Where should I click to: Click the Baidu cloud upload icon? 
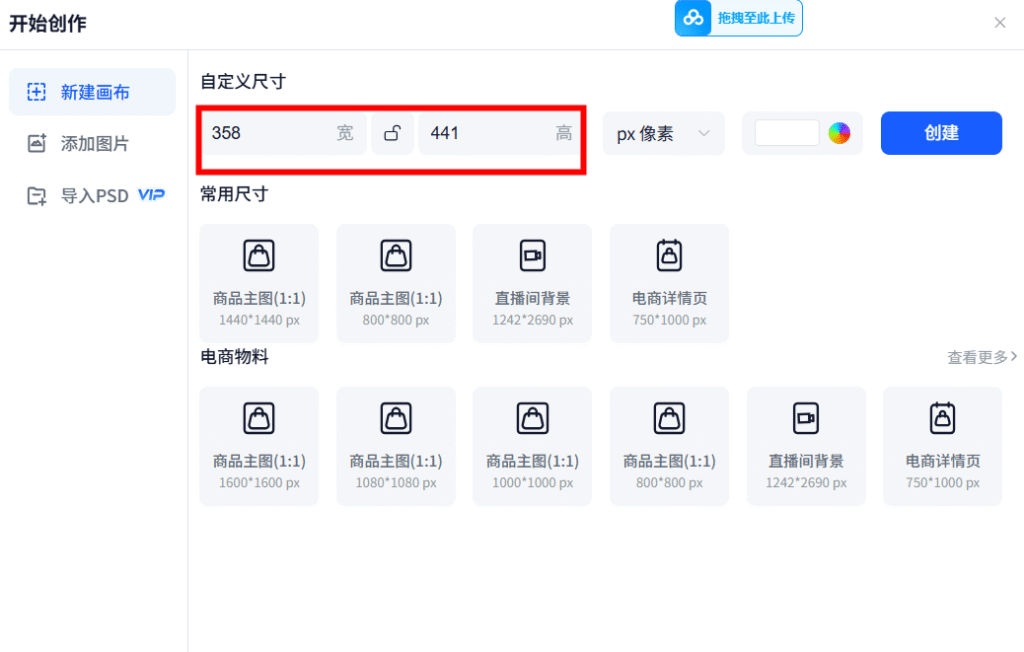click(x=693, y=18)
